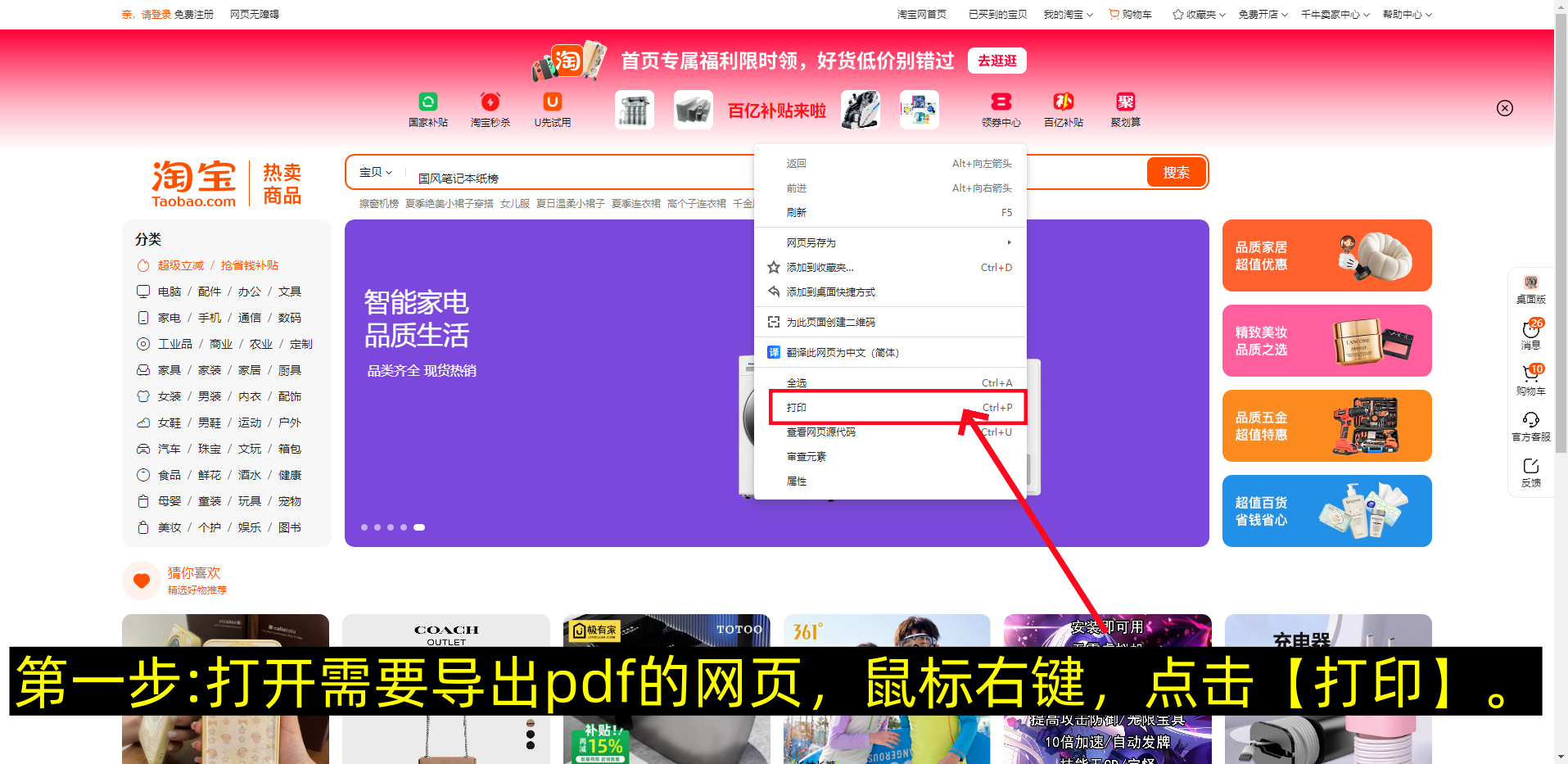Select 全选 in the context menu
This screenshot has width=1568, height=764.
point(890,382)
